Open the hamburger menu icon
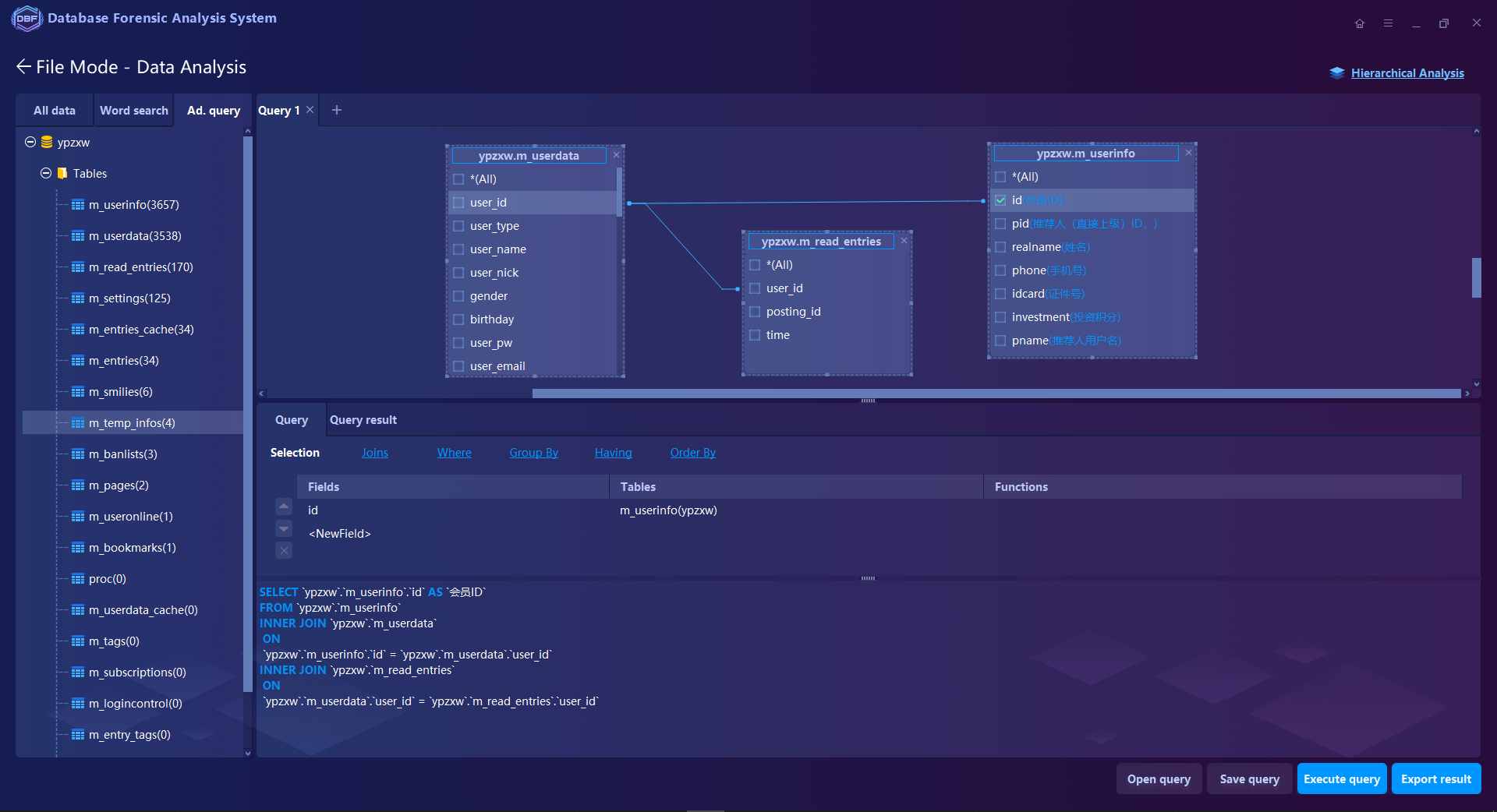Screen dimensions: 1497x812 (x=1388, y=23)
